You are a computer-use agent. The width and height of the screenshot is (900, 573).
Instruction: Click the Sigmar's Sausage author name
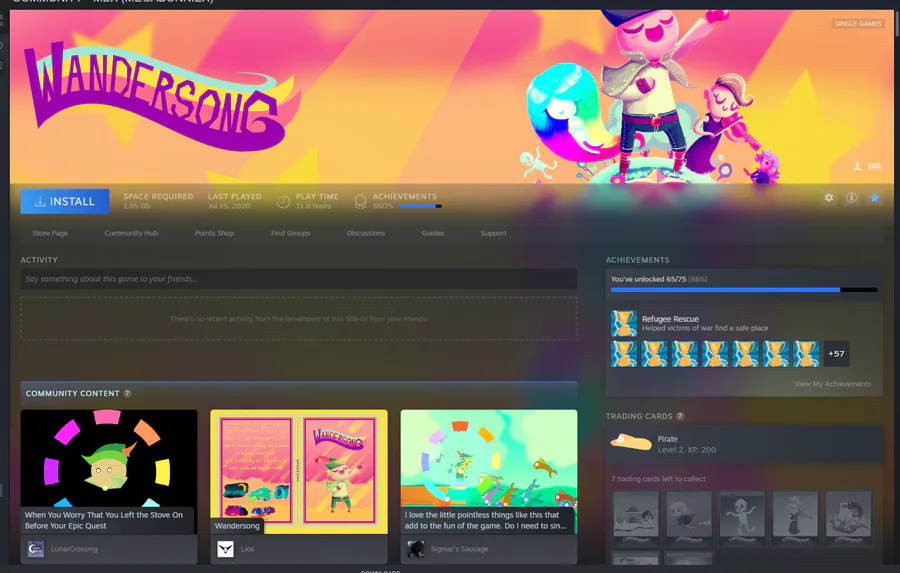click(x=459, y=549)
